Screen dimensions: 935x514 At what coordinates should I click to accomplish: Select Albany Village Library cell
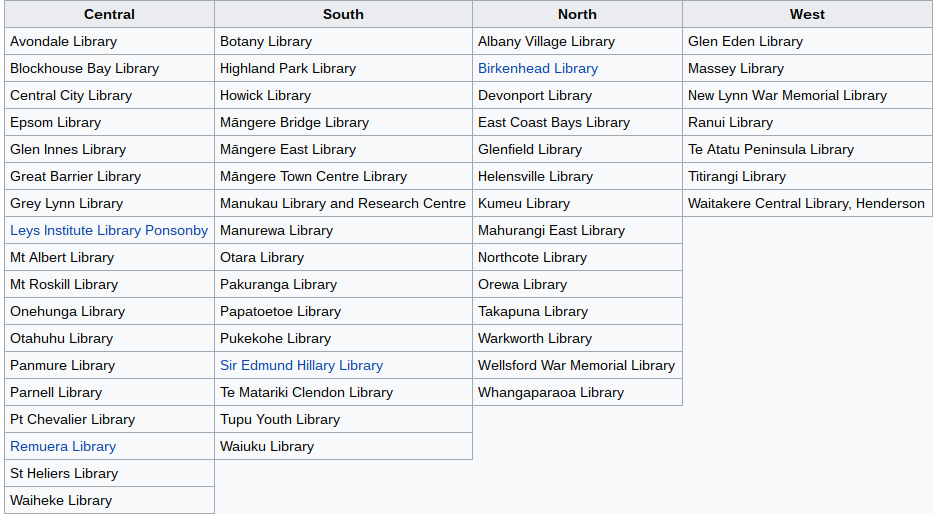point(577,42)
